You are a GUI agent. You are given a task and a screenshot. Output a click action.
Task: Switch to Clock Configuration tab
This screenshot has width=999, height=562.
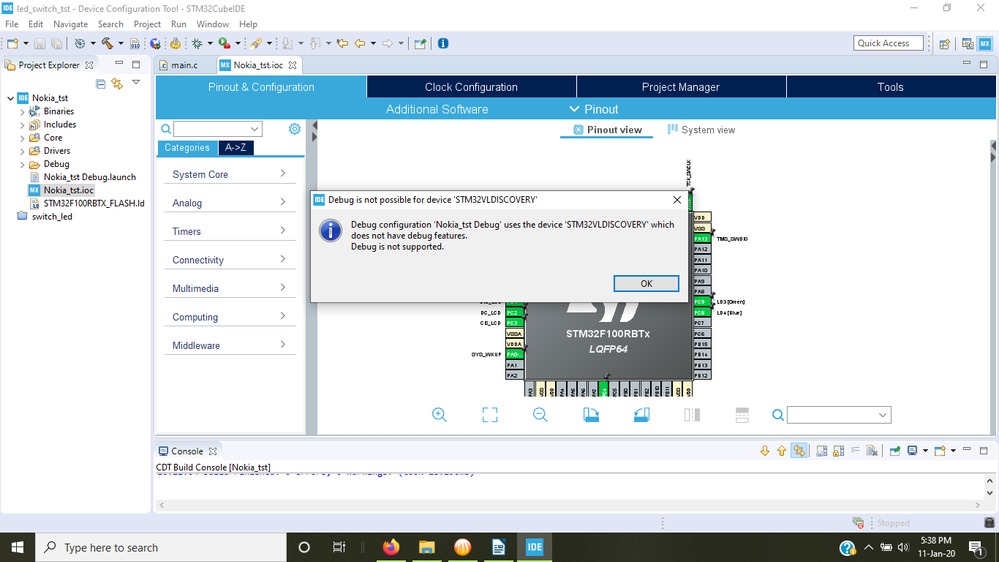pos(471,87)
